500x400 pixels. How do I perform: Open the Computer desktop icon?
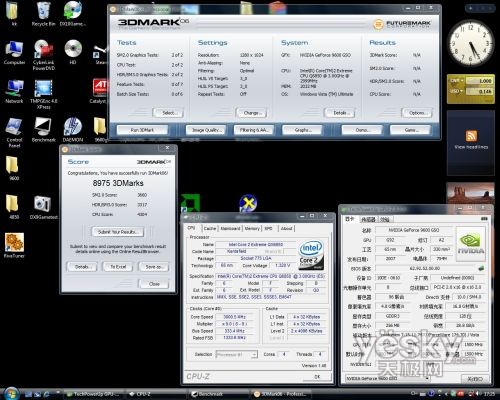click(14, 52)
